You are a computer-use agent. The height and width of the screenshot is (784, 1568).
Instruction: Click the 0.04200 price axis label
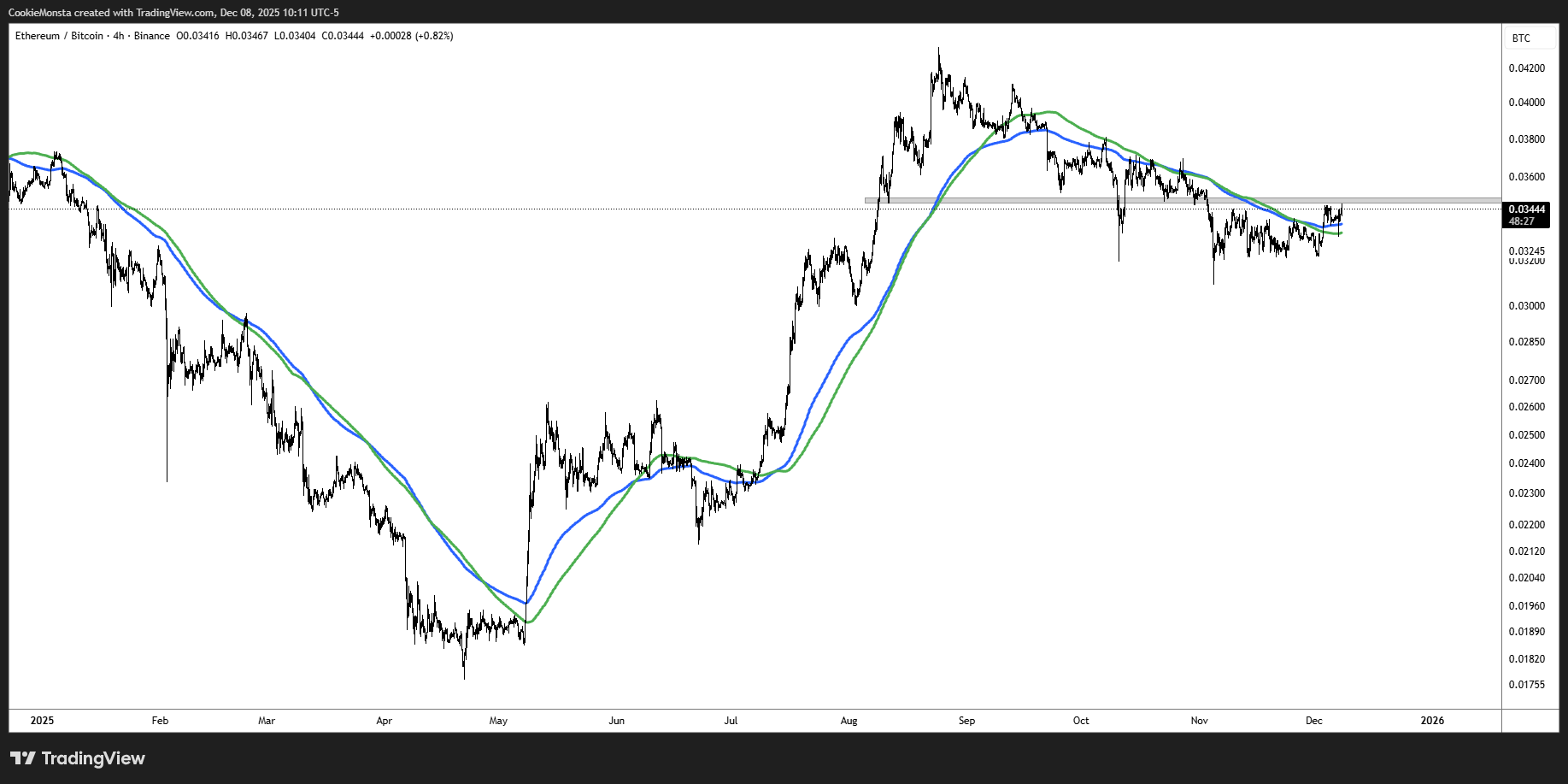pos(1526,68)
